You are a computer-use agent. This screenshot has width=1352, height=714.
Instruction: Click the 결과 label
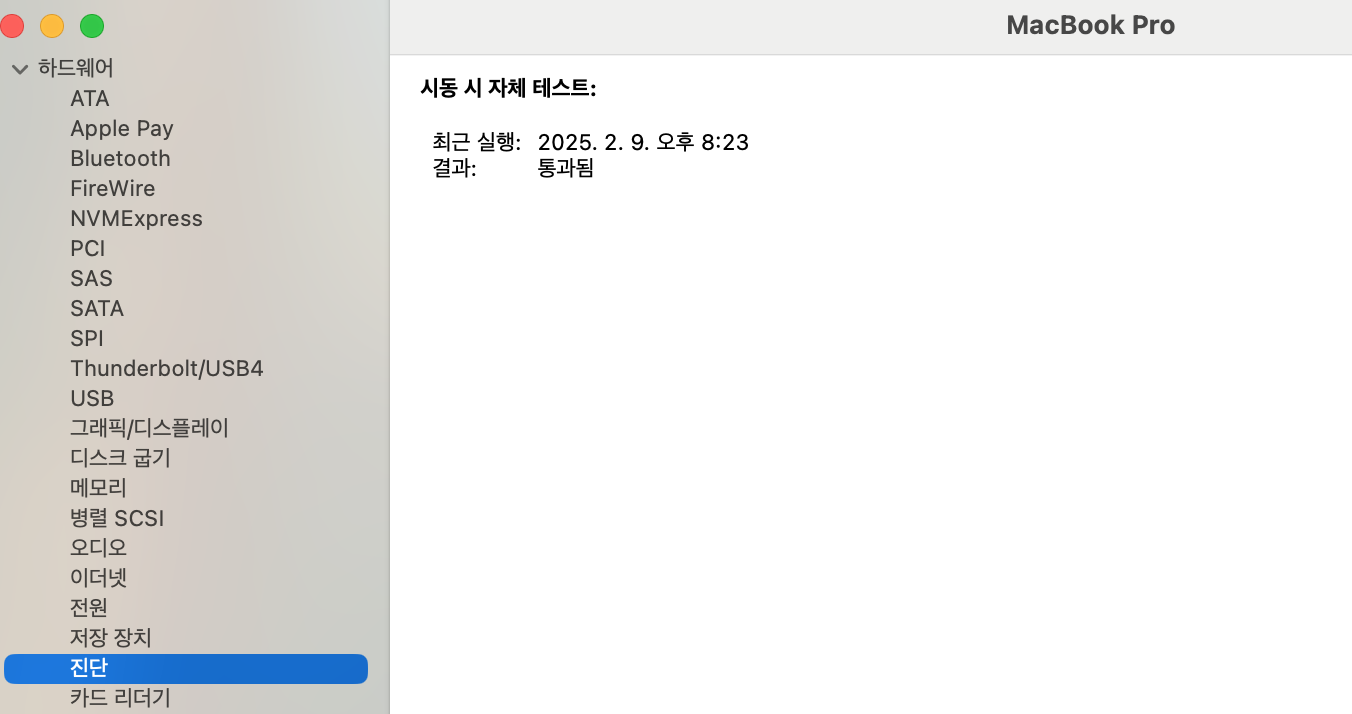tap(454, 169)
